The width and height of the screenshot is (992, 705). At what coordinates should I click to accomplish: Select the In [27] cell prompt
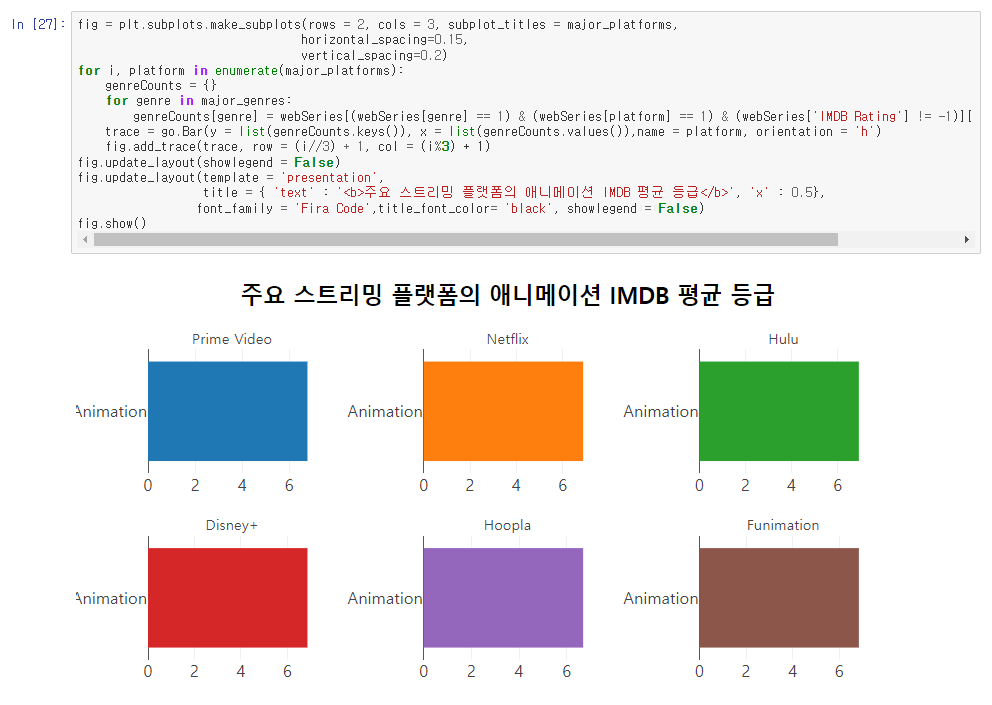[38, 24]
